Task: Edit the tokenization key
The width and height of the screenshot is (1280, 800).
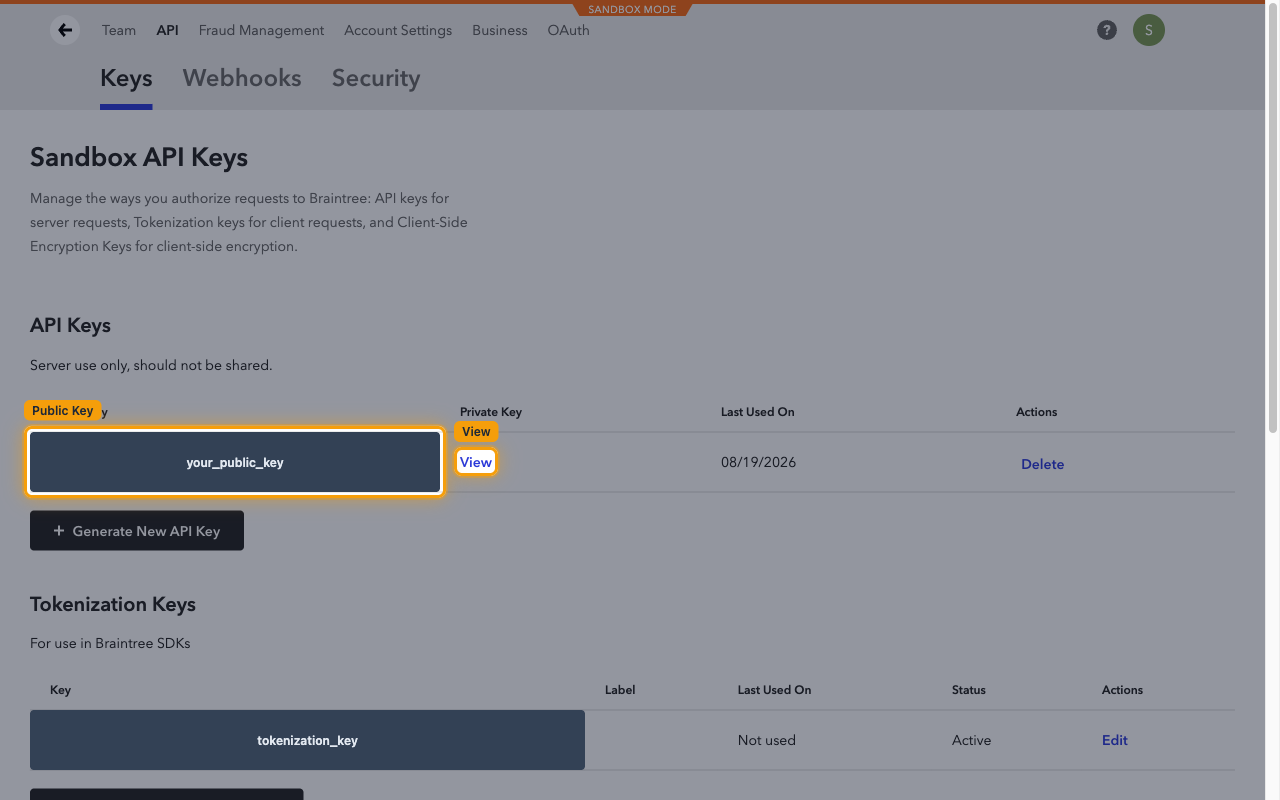Action: (x=1115, y=740)
